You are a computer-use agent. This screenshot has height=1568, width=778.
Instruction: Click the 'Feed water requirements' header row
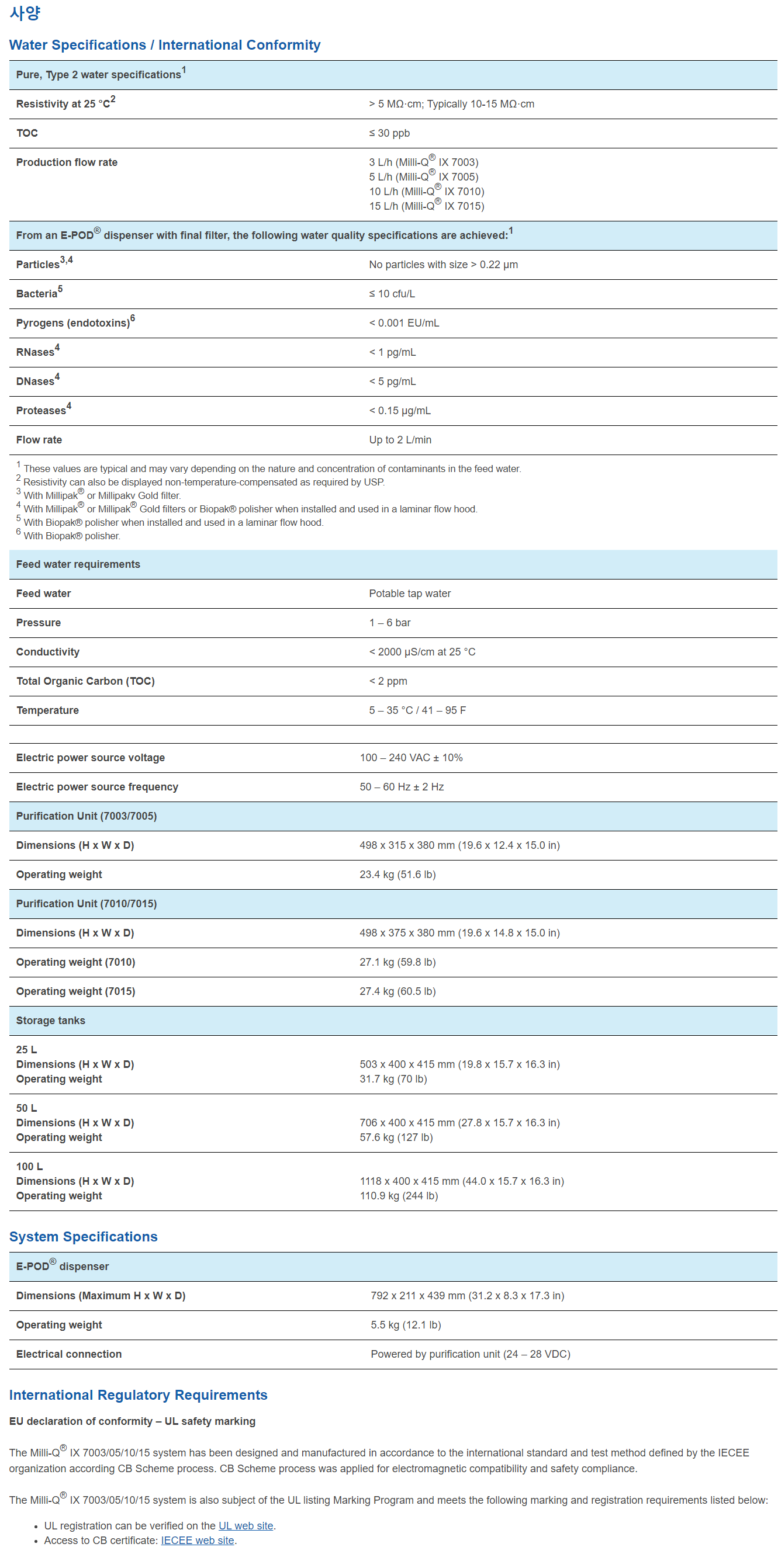click(393, 564)
